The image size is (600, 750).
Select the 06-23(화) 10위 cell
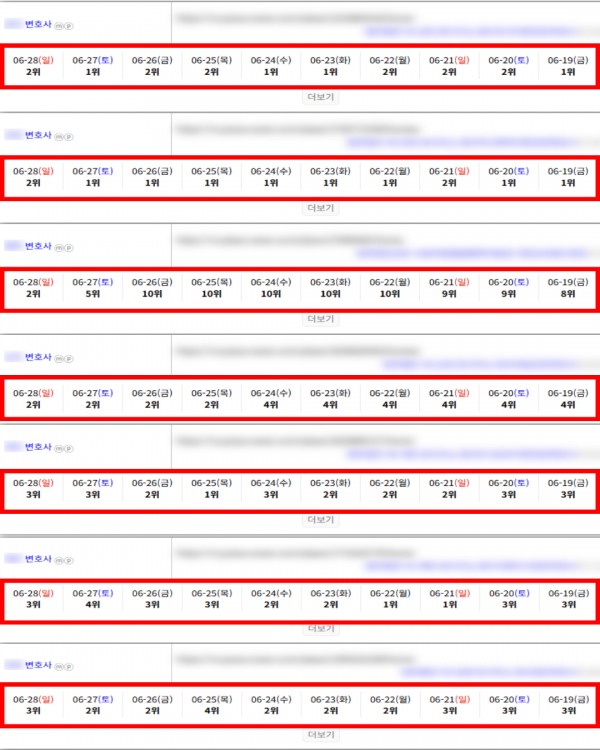[330, 288]
